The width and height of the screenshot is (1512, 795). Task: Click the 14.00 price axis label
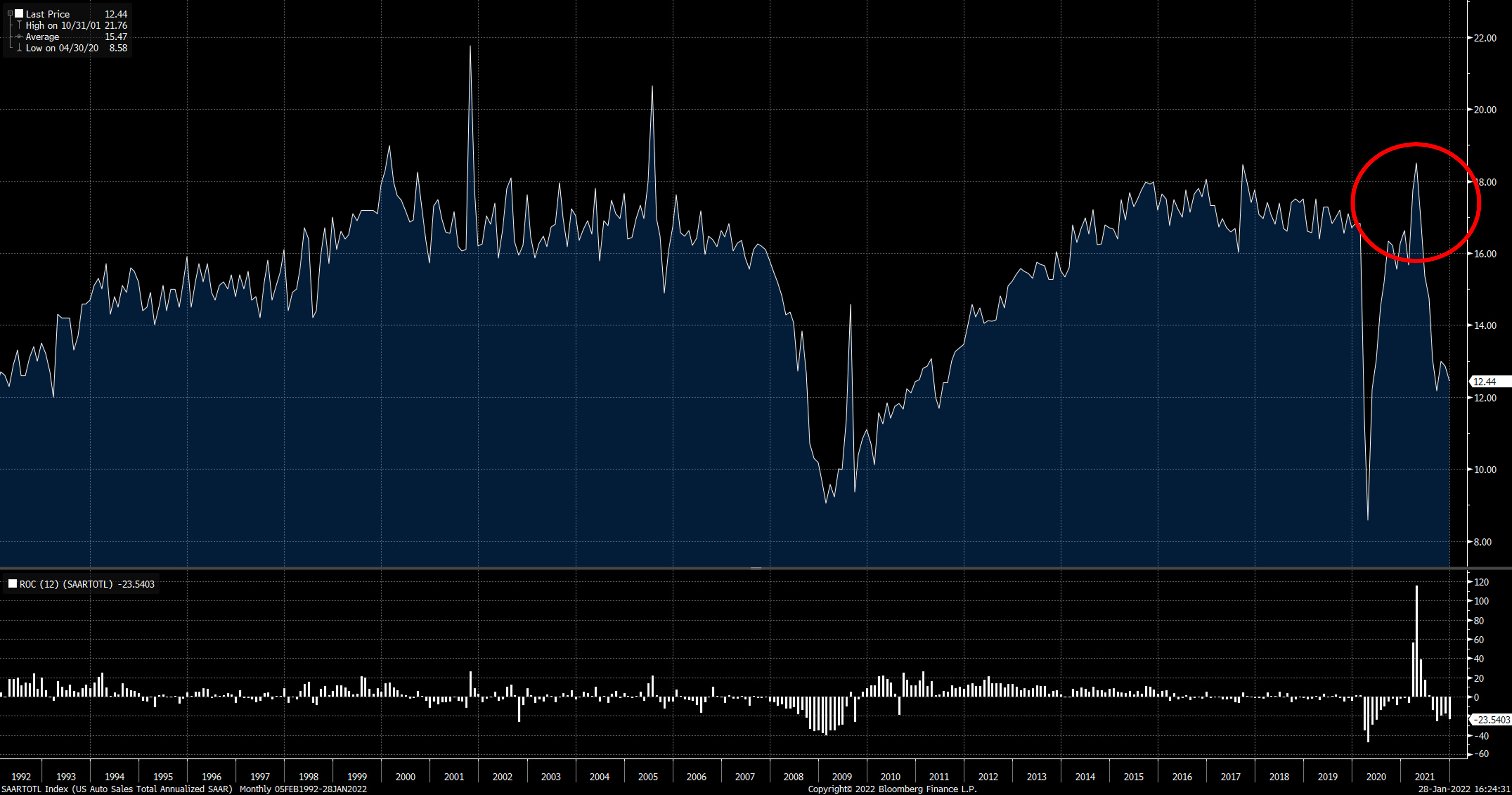click(x=1485, y=325)
